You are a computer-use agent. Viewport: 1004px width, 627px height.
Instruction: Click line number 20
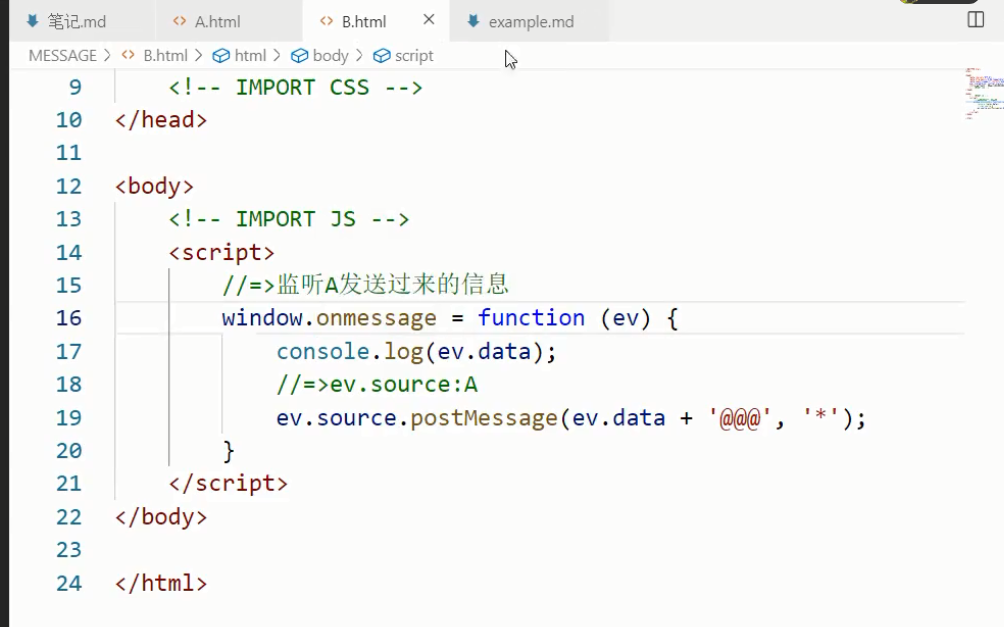[69, 451]
